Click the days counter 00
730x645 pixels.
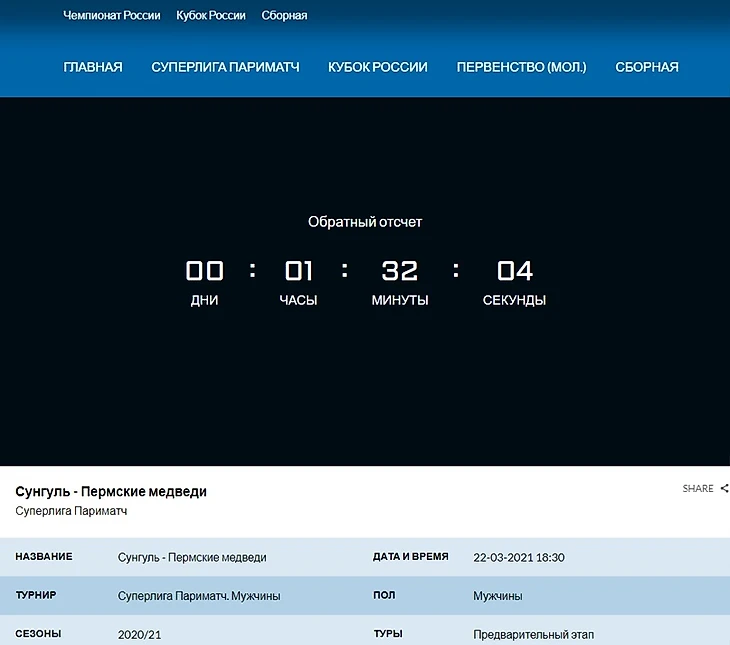coord(204,271)
